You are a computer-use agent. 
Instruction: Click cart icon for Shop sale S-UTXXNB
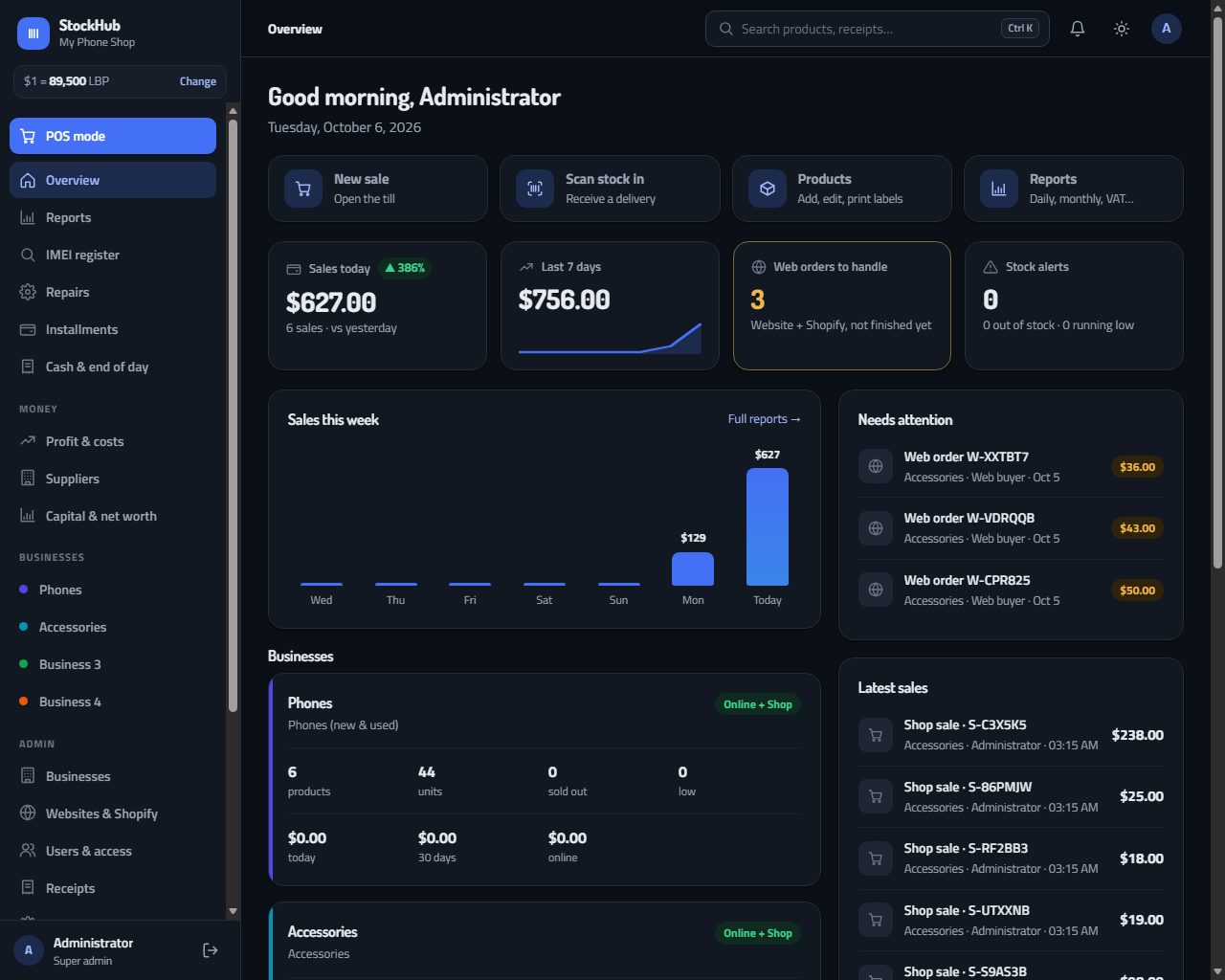pos(876,920)
